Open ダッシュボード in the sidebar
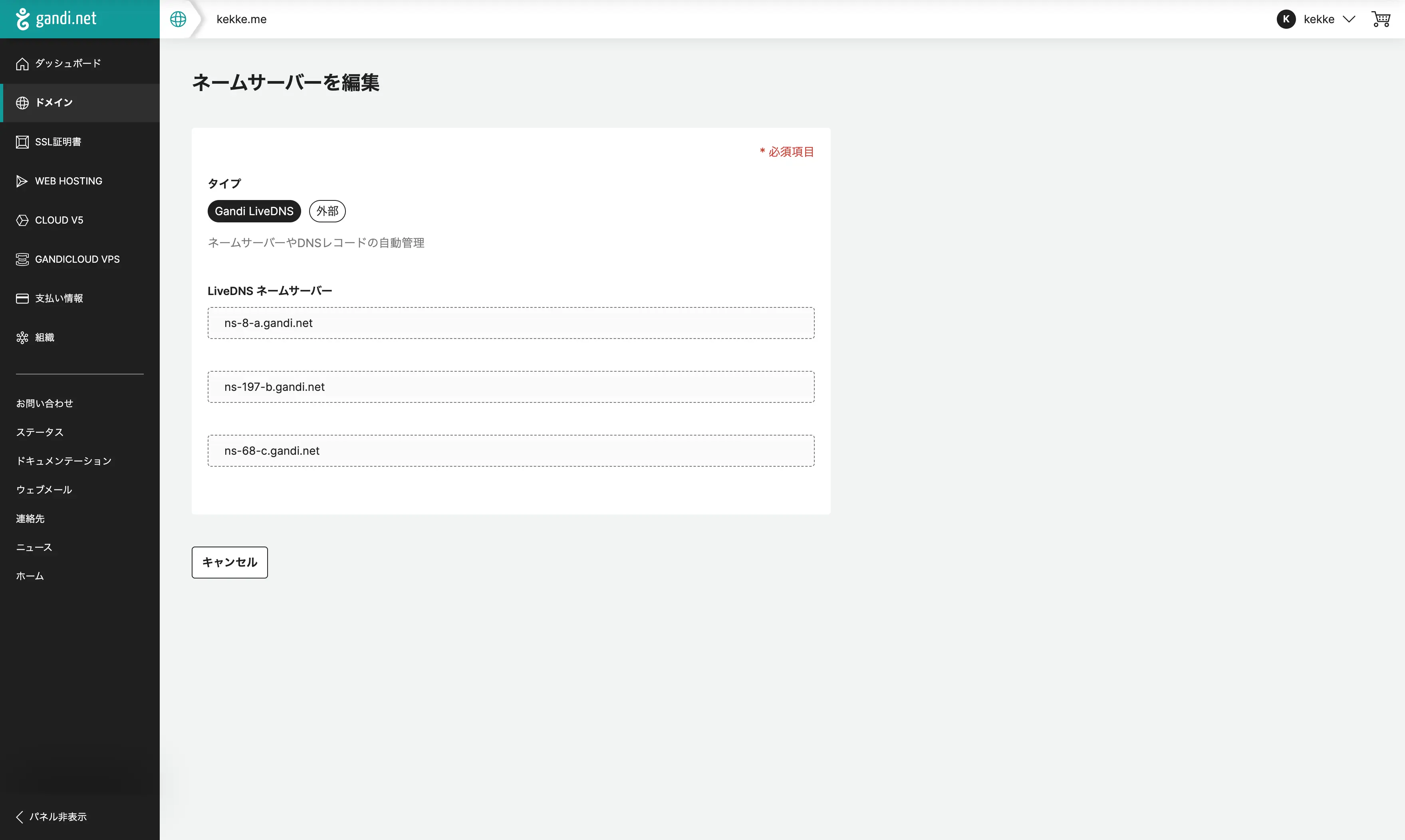The image size is (1405, 840). (x=80, y=63)
